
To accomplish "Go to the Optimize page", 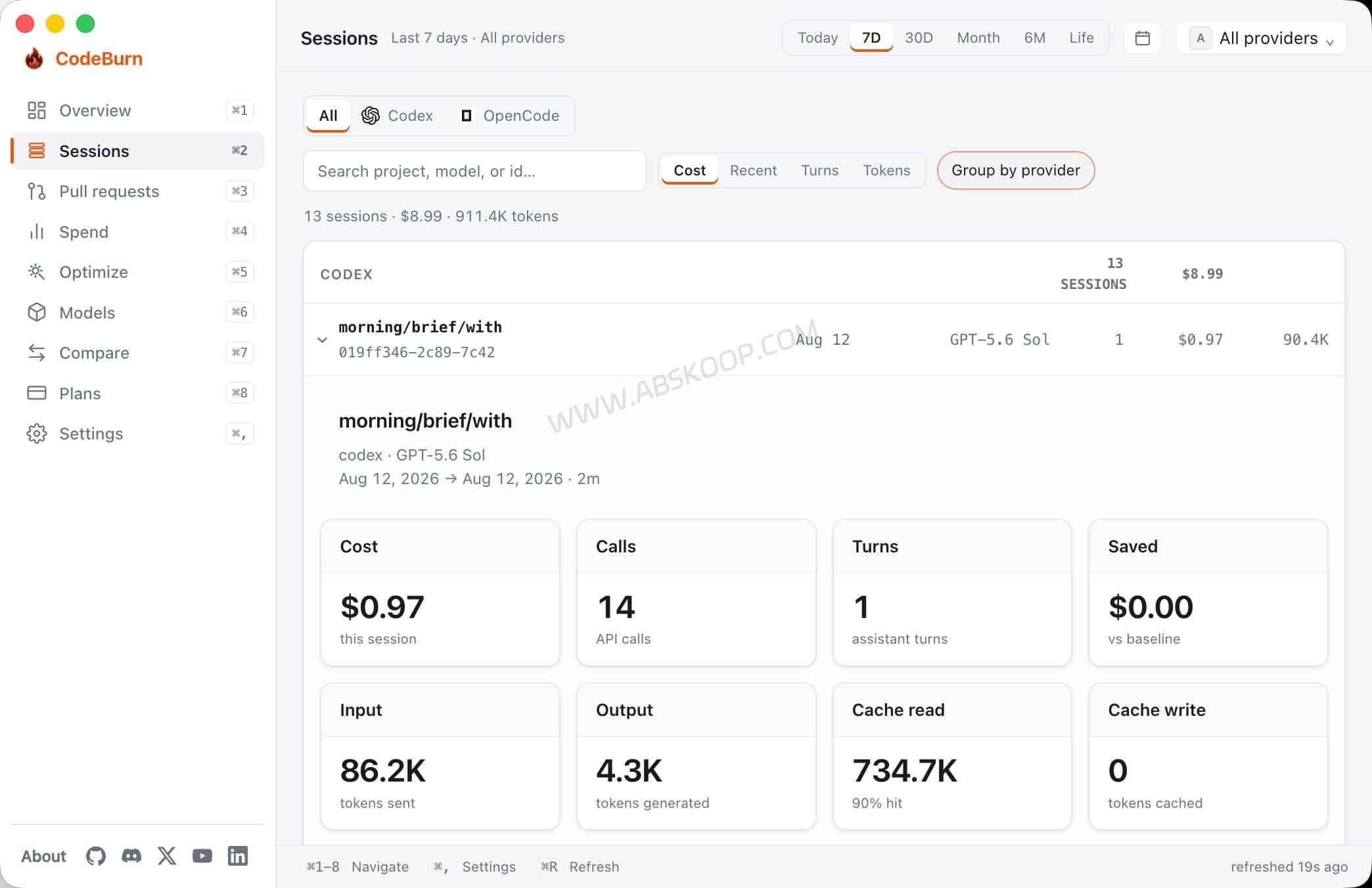I will [x=94, y=272].
